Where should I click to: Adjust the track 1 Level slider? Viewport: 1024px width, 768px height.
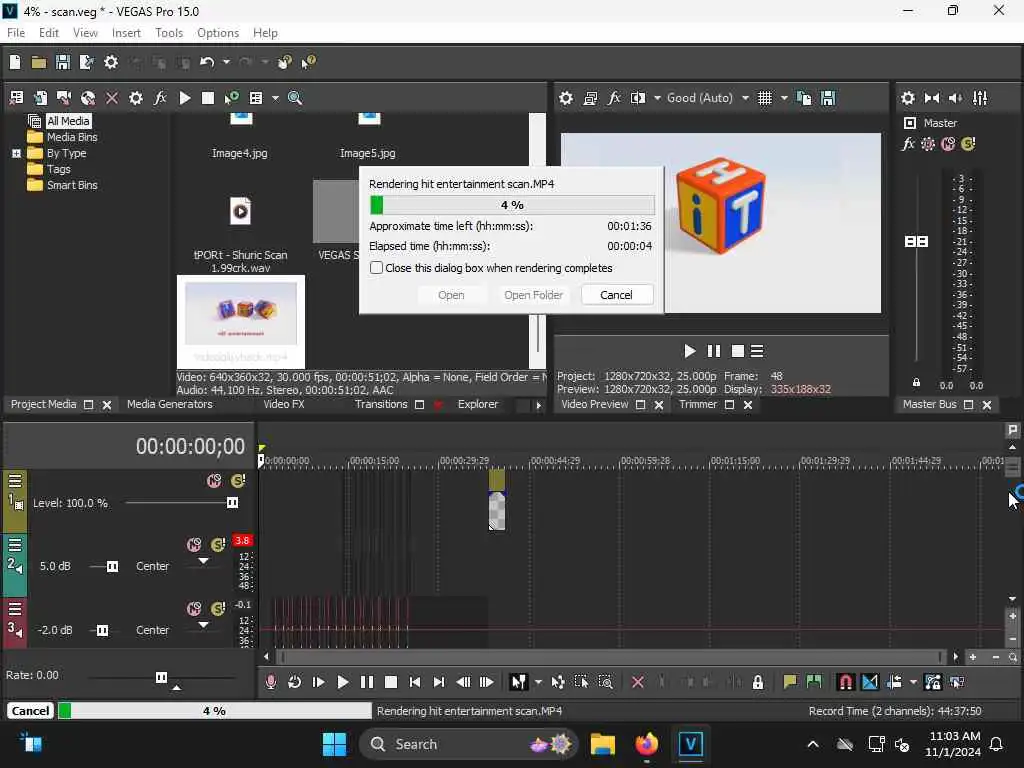coord(232,502)
